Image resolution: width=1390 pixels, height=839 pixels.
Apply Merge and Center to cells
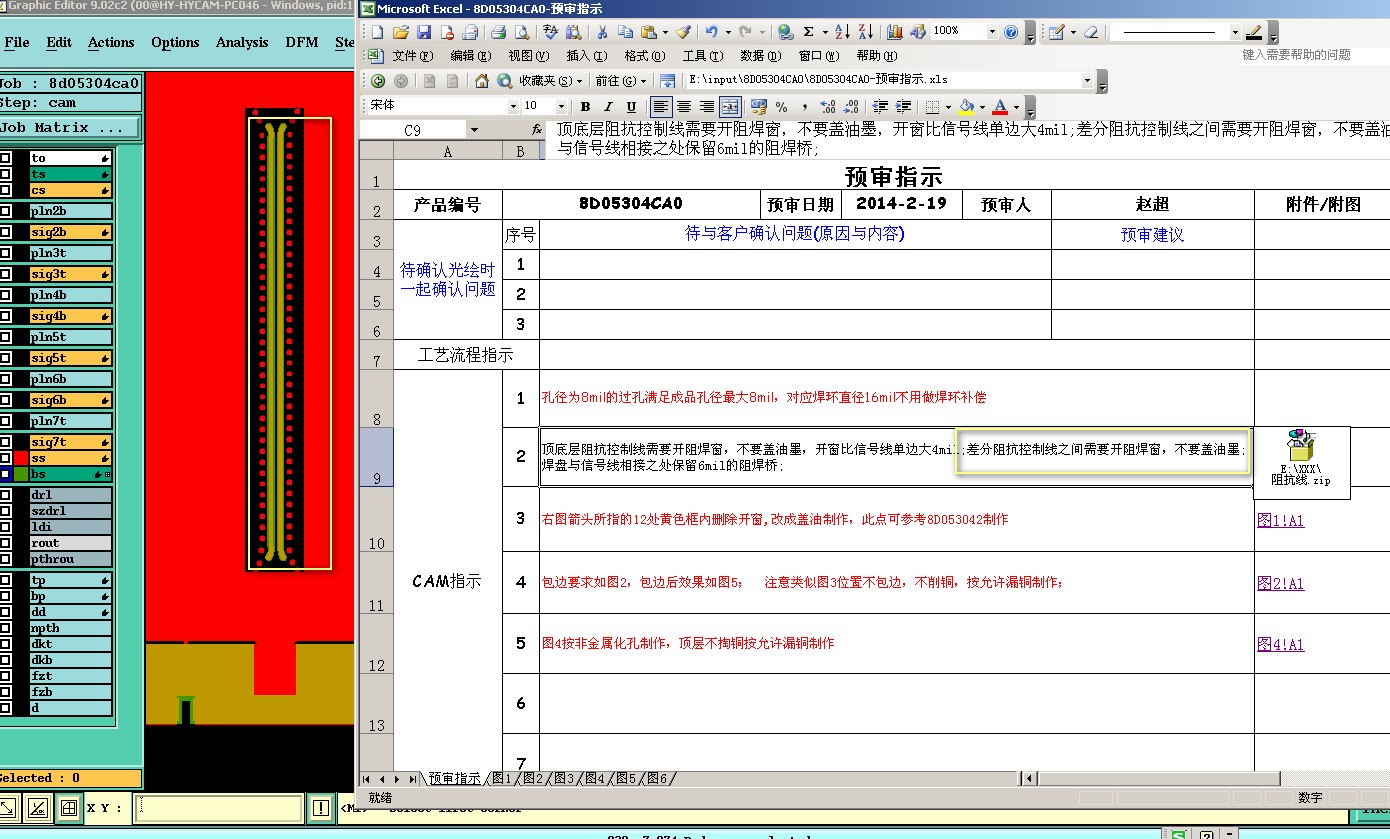coord(730,107)
